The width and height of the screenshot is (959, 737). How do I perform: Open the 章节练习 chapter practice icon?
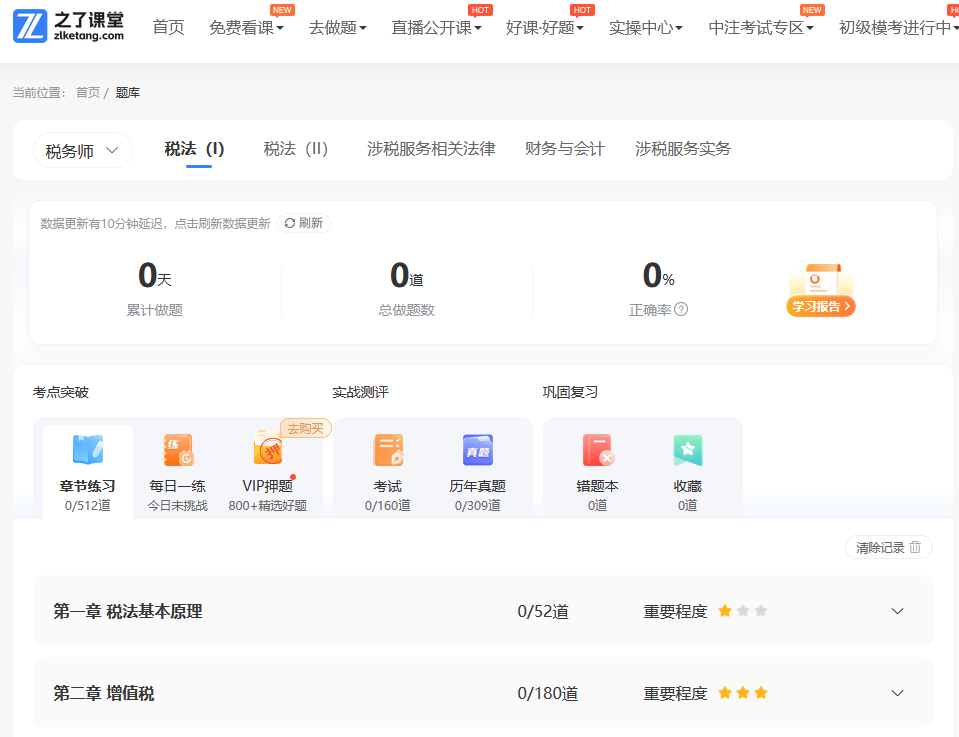coord(88,452)
